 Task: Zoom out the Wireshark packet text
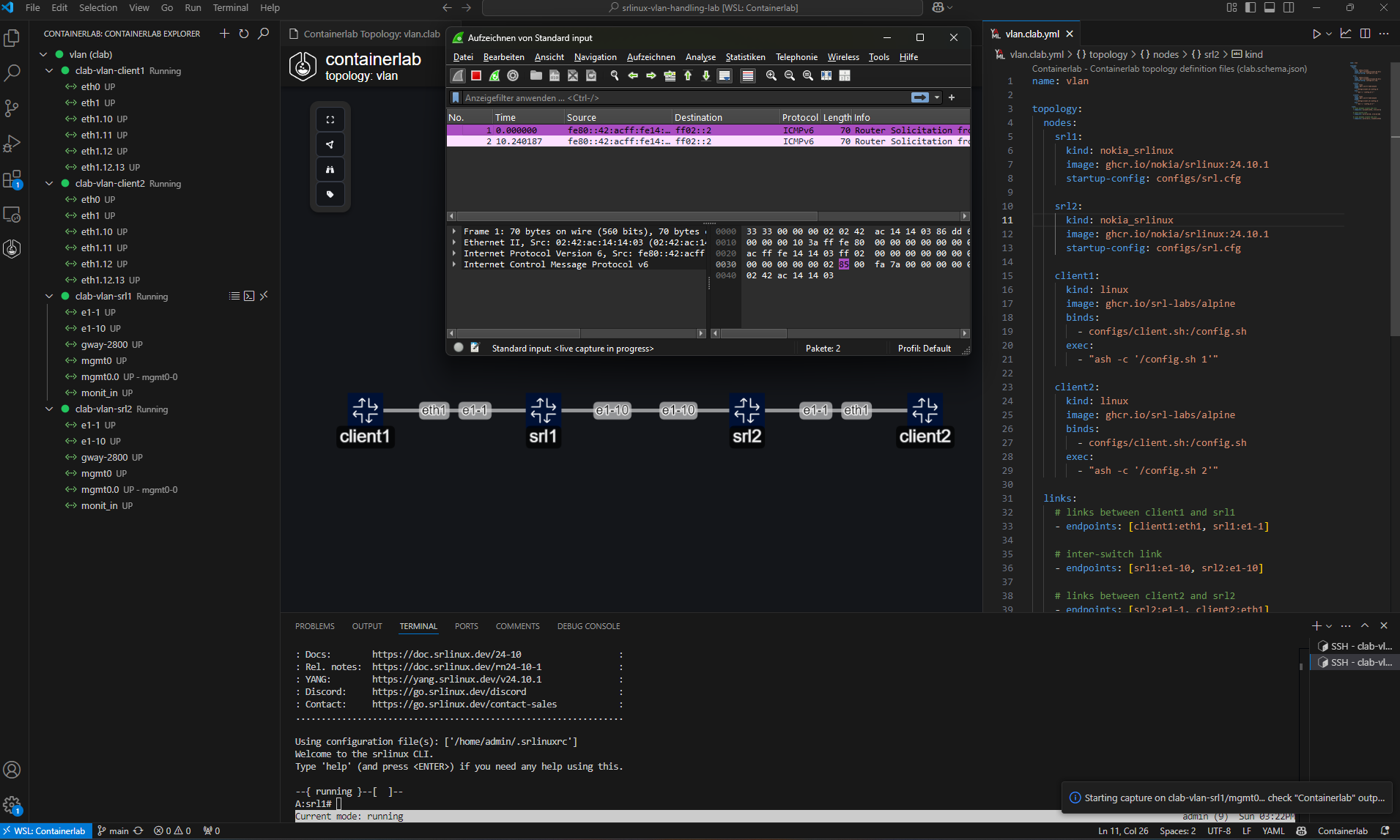(x=790, y=75)
